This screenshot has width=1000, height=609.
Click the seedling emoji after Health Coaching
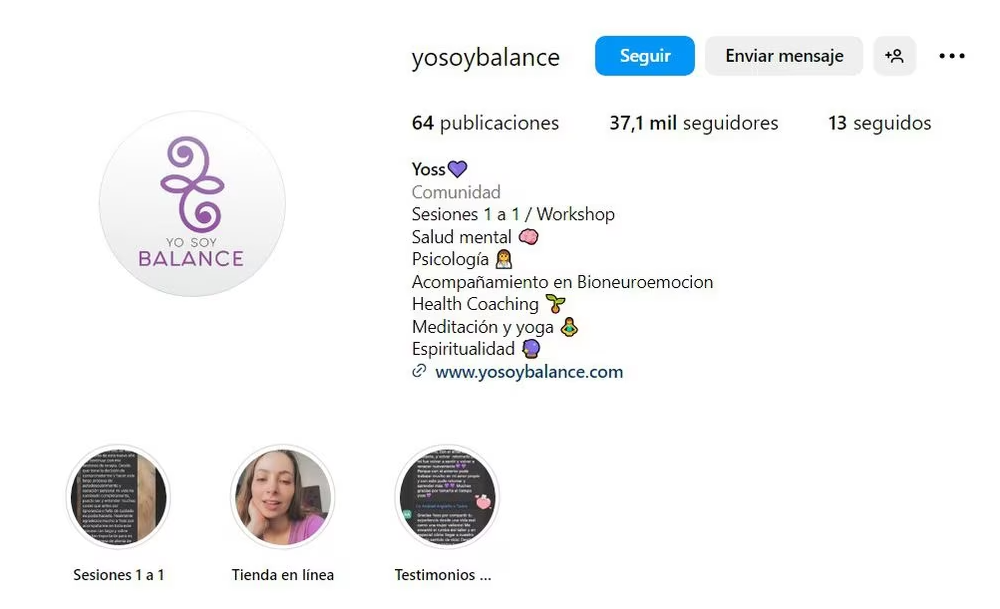point(555,304)
